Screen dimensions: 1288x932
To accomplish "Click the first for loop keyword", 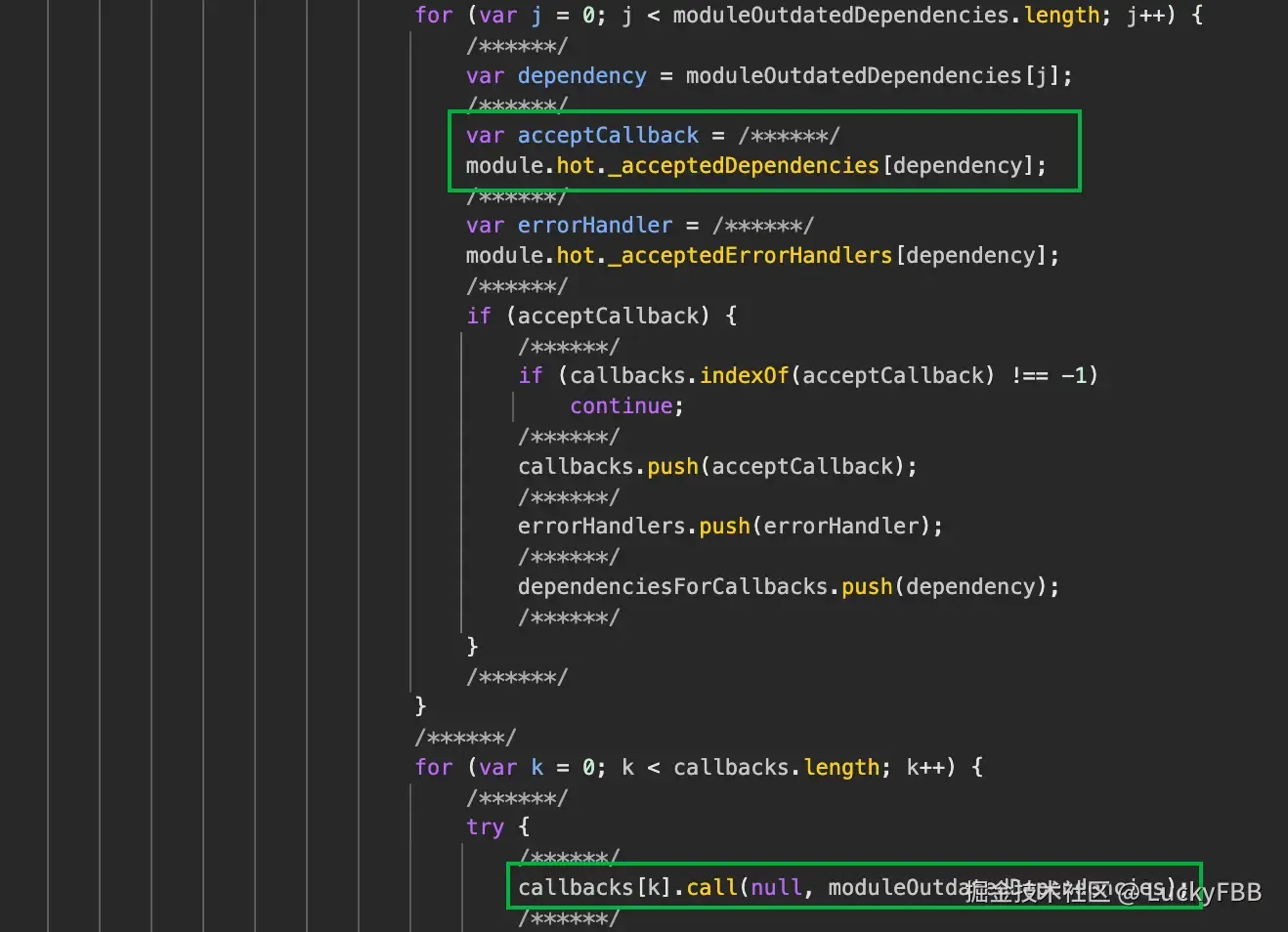I will click(x=434, y=16).
